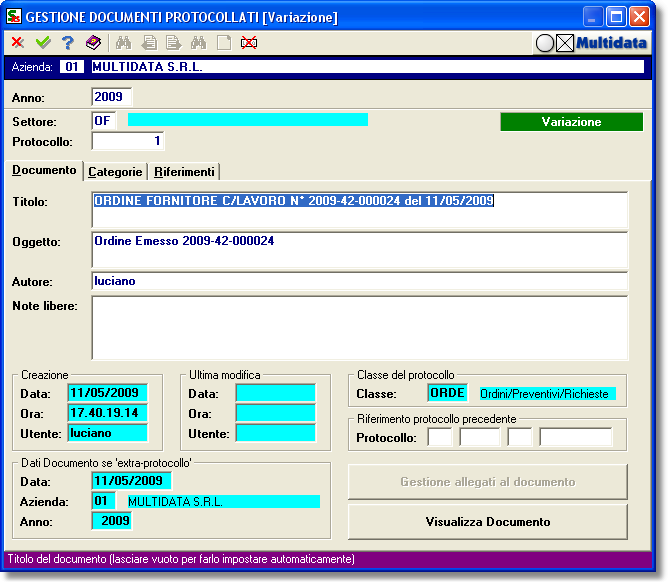Go to previous document page icon
This screenshot has height=584, width=668.
[149, 43]
